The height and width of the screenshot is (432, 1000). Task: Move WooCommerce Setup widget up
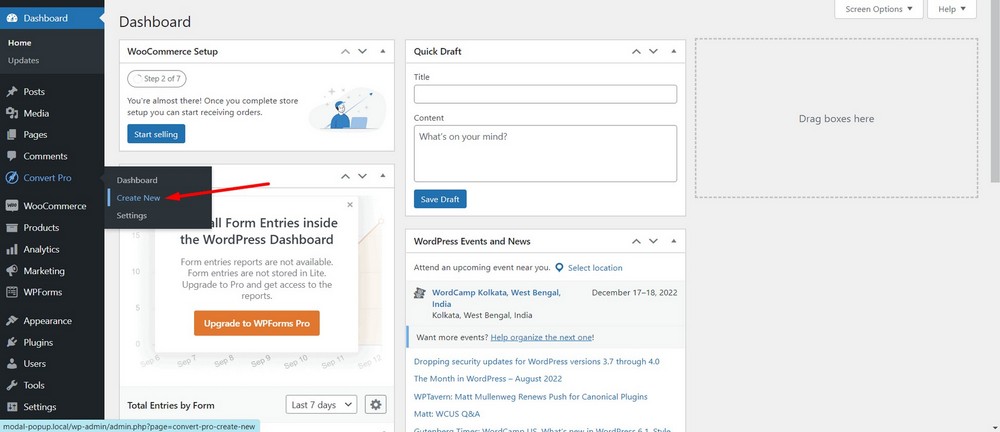coord(345,52)
